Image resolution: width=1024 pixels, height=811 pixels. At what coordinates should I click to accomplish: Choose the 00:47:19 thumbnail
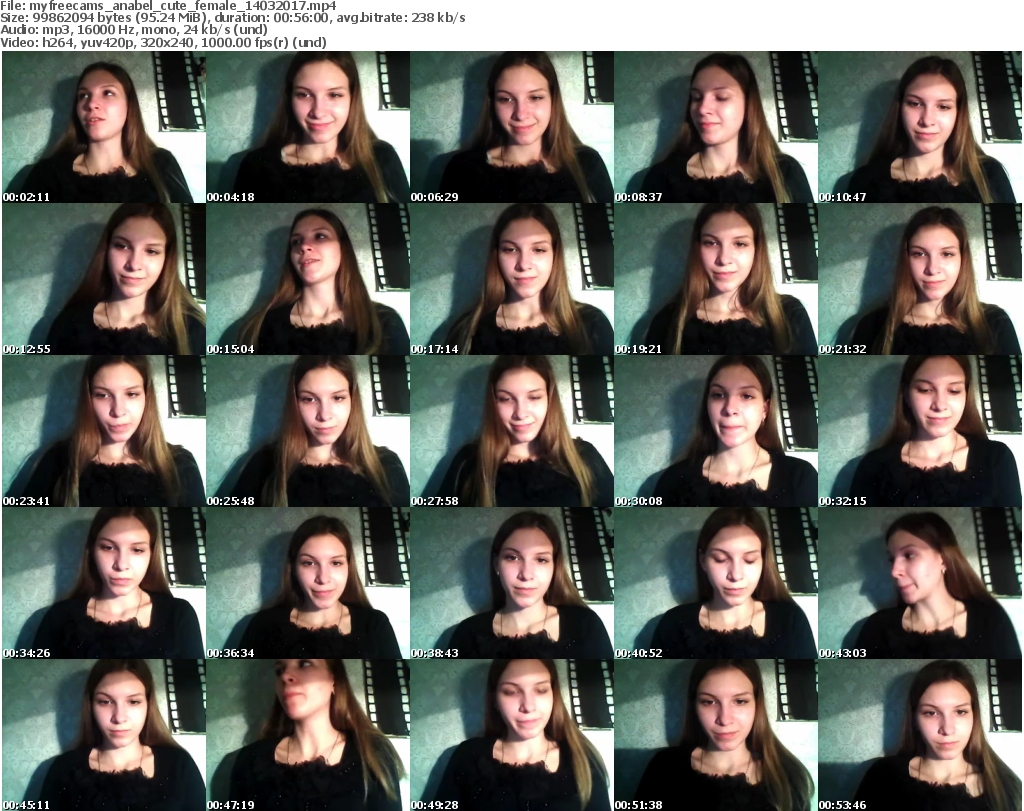pos(308,735)
